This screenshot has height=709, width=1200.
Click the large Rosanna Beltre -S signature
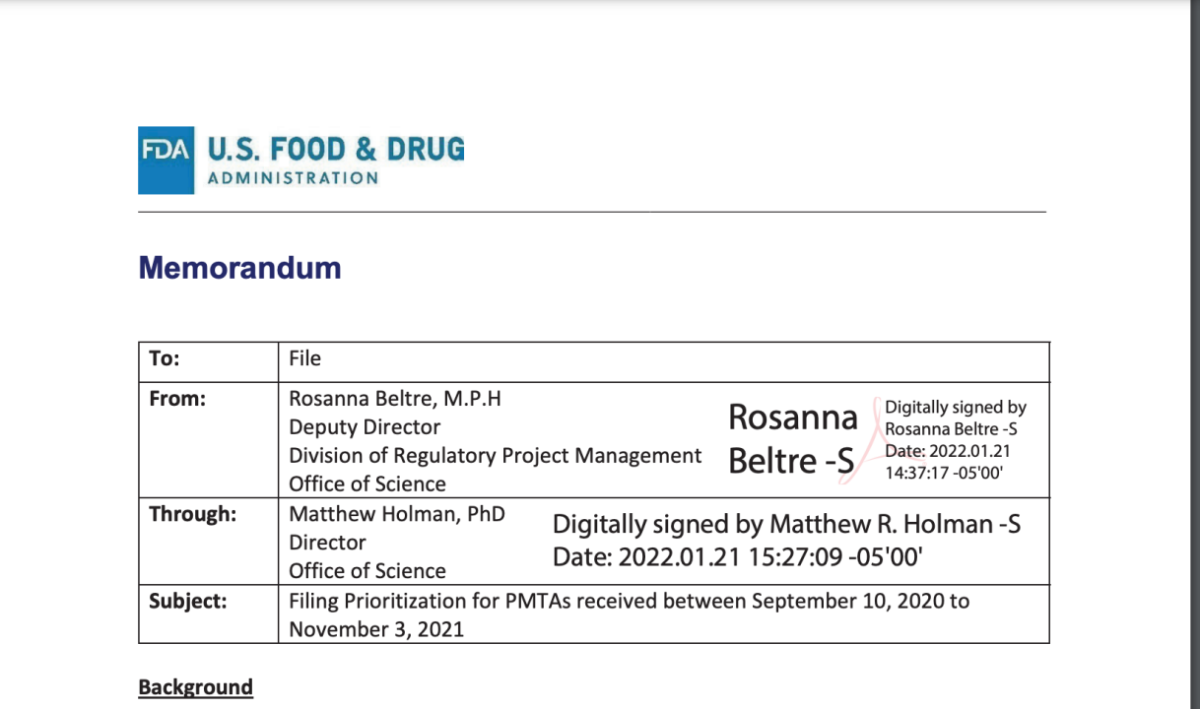tap(793, 438)
